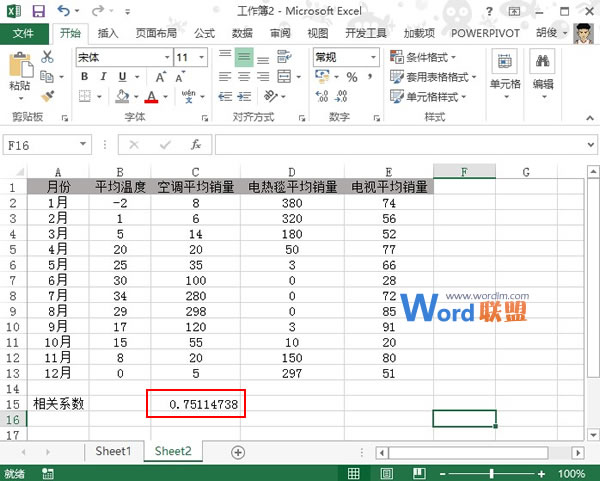Add a new sheet with plus icon
600x481 pixels.
(238, 452)
